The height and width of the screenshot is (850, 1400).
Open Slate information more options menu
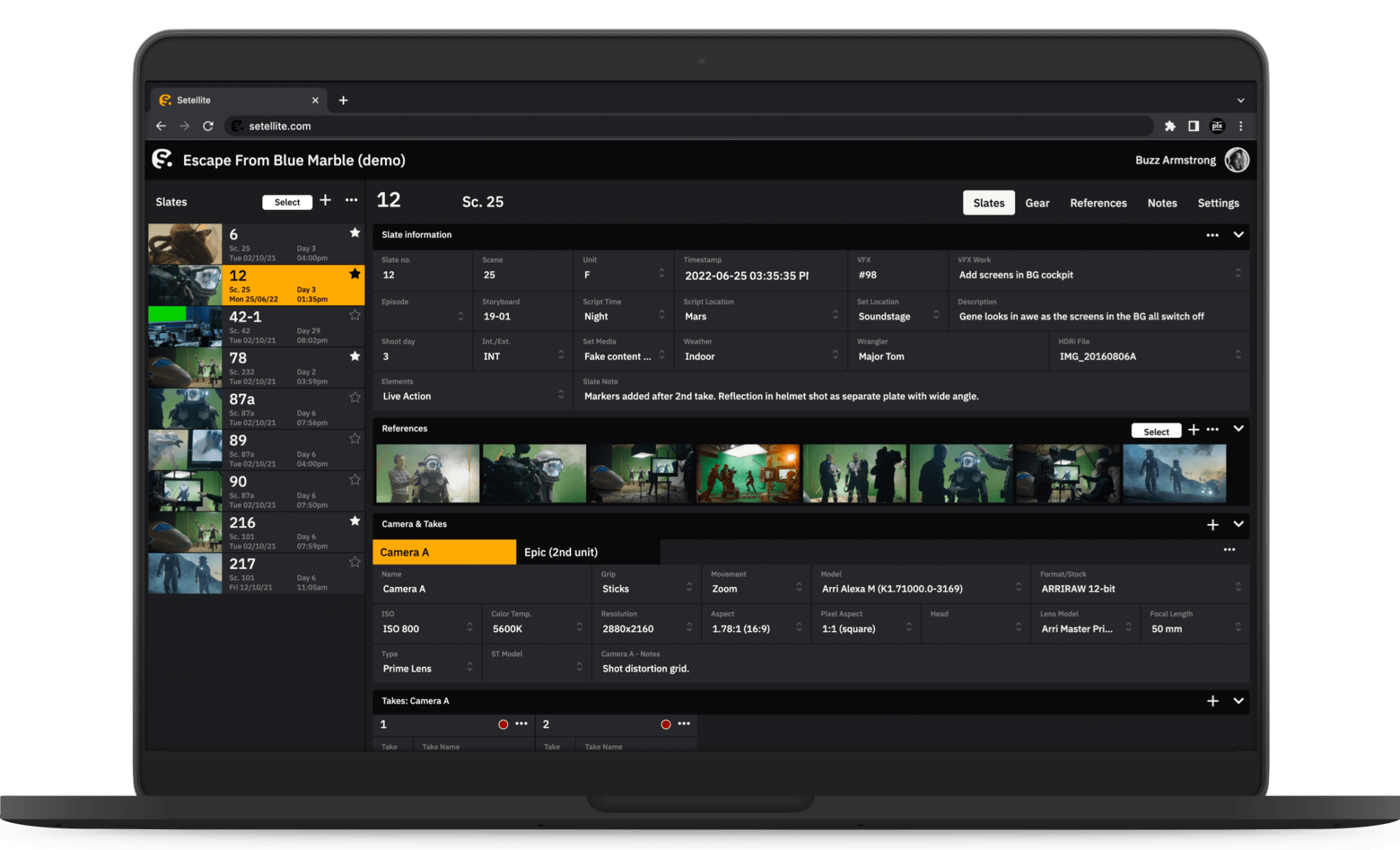coord(1212,235)
